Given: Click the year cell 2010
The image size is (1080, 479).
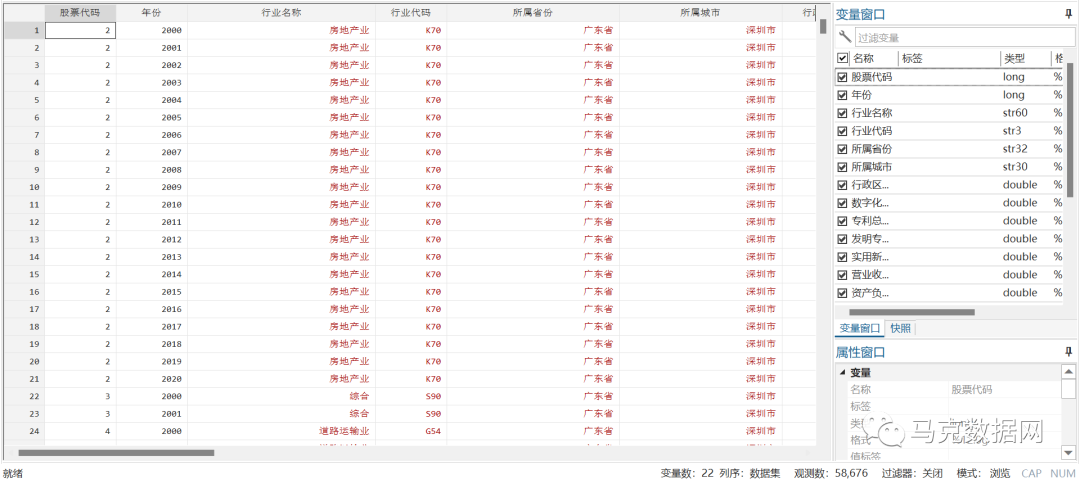Looking at the screenshot, I should (152, 205).
